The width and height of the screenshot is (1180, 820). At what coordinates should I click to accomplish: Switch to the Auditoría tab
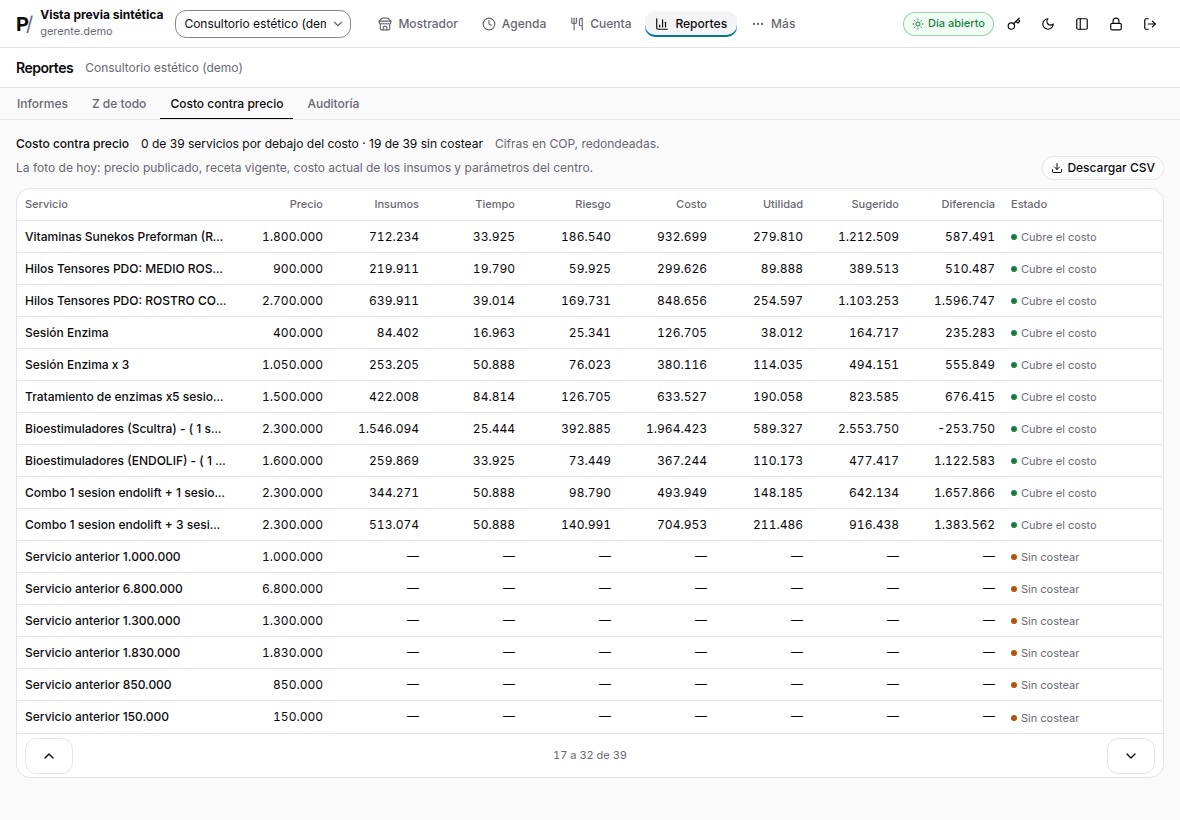pyautogui.click(x=333, y=104)
